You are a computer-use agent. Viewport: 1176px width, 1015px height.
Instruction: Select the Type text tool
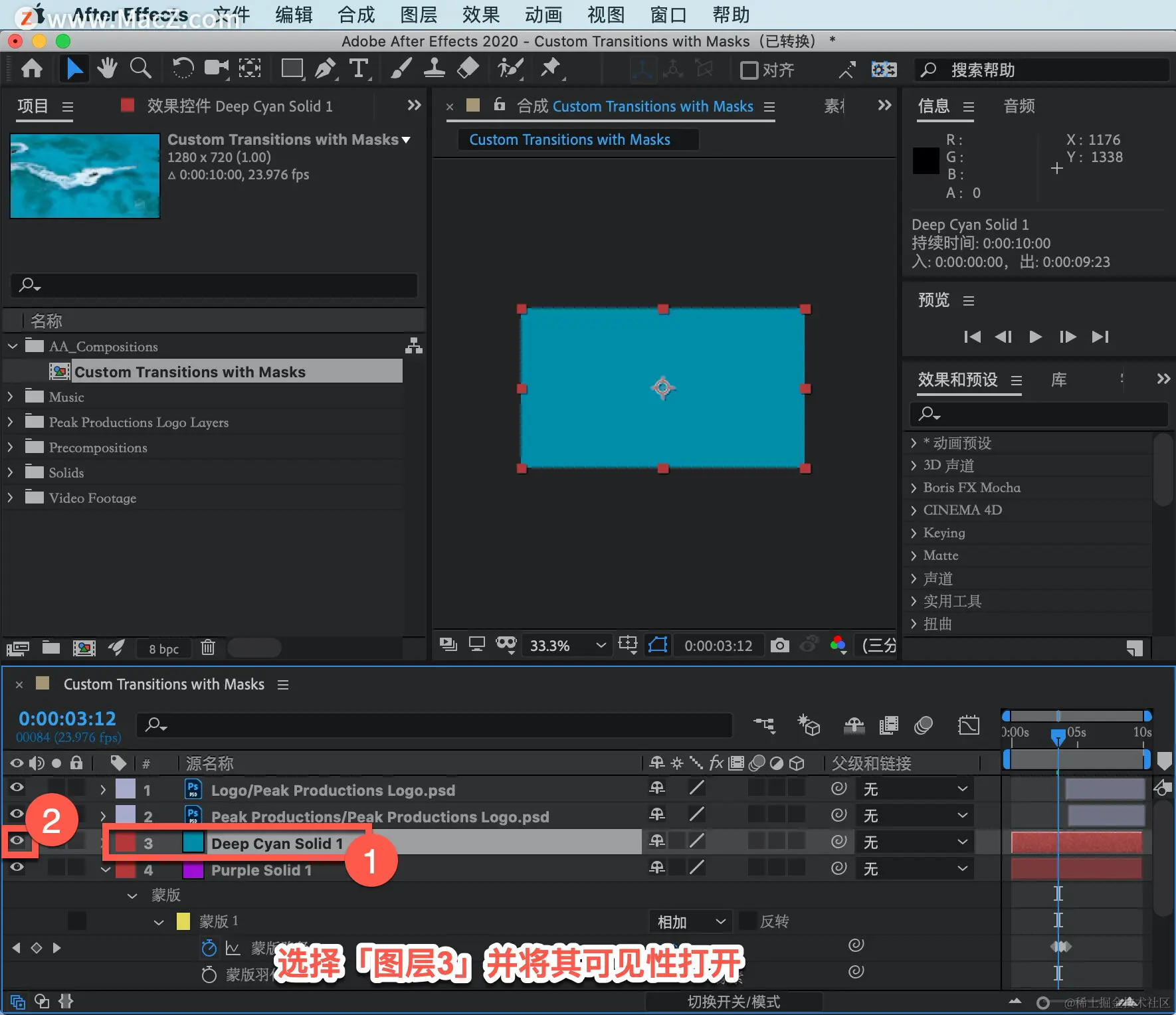(x=359, y=68)
